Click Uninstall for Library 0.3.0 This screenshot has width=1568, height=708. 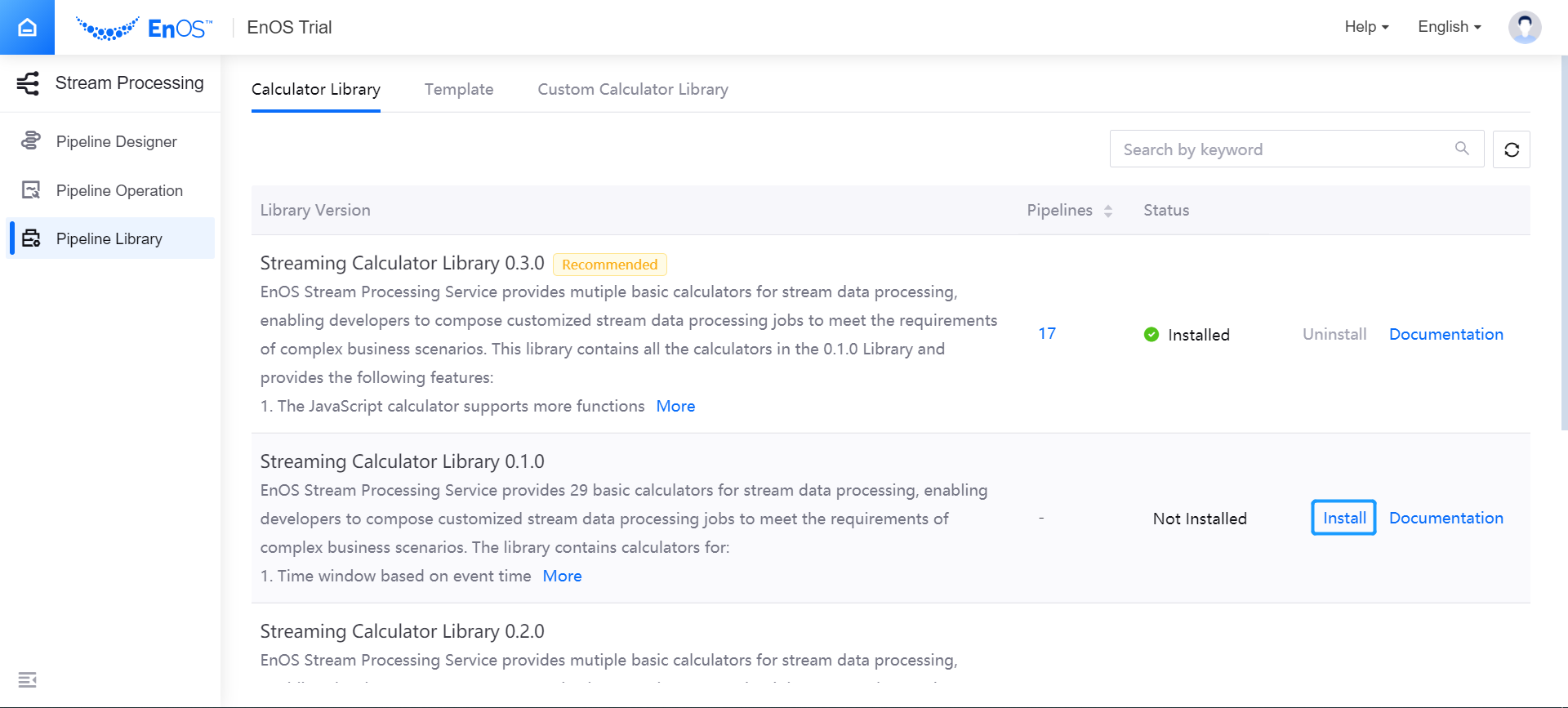[1334, 334]
